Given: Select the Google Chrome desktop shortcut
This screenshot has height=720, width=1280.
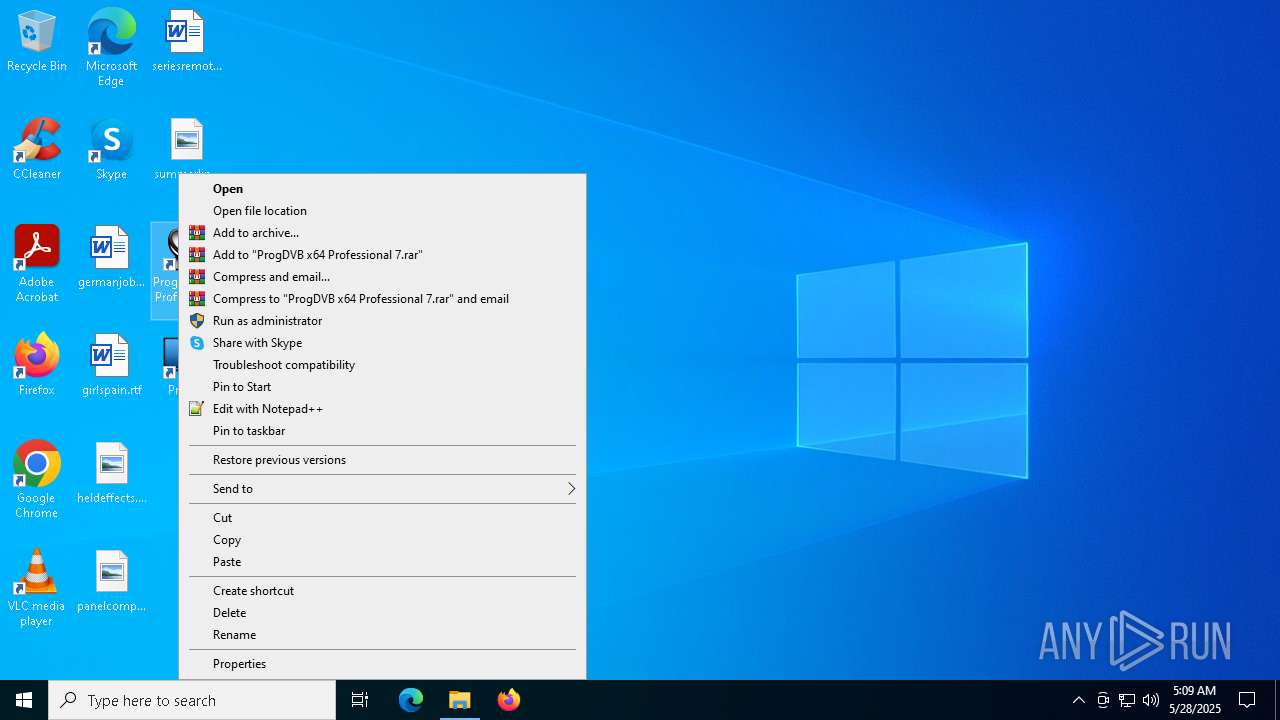Looking at the screenshot, I should point(37,480).
